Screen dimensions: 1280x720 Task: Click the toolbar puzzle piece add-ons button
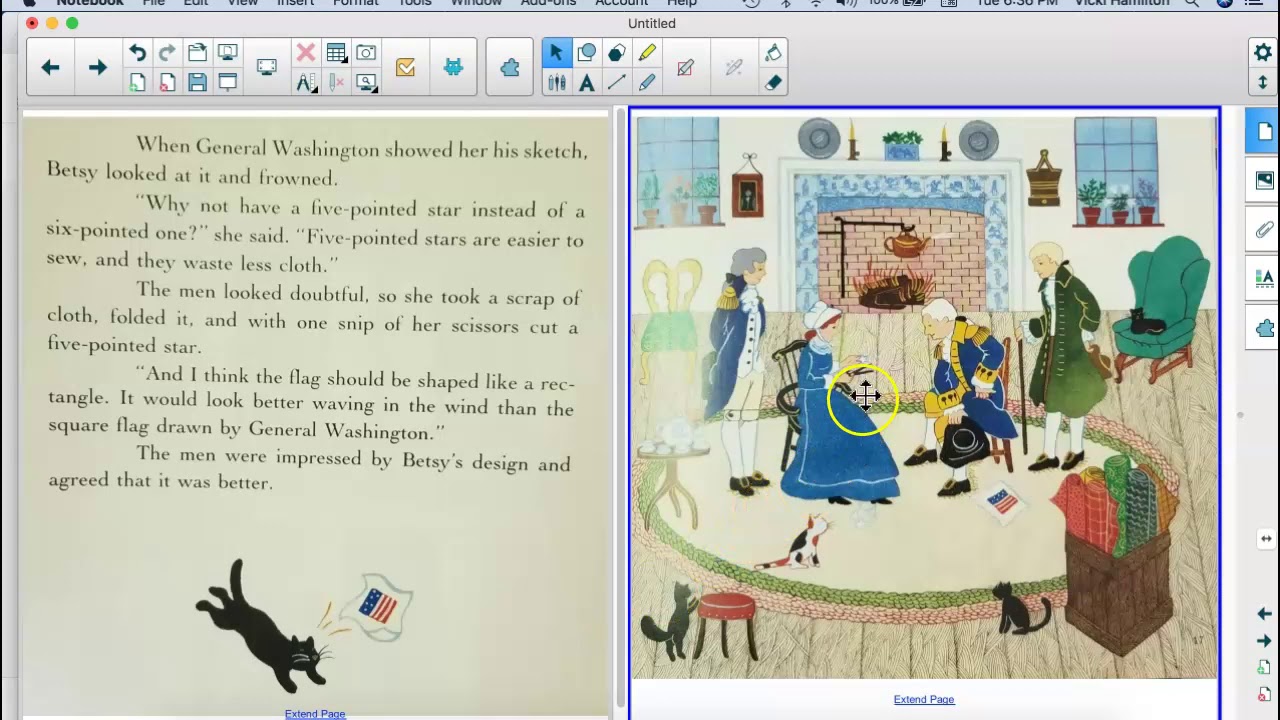pos(510,67)
